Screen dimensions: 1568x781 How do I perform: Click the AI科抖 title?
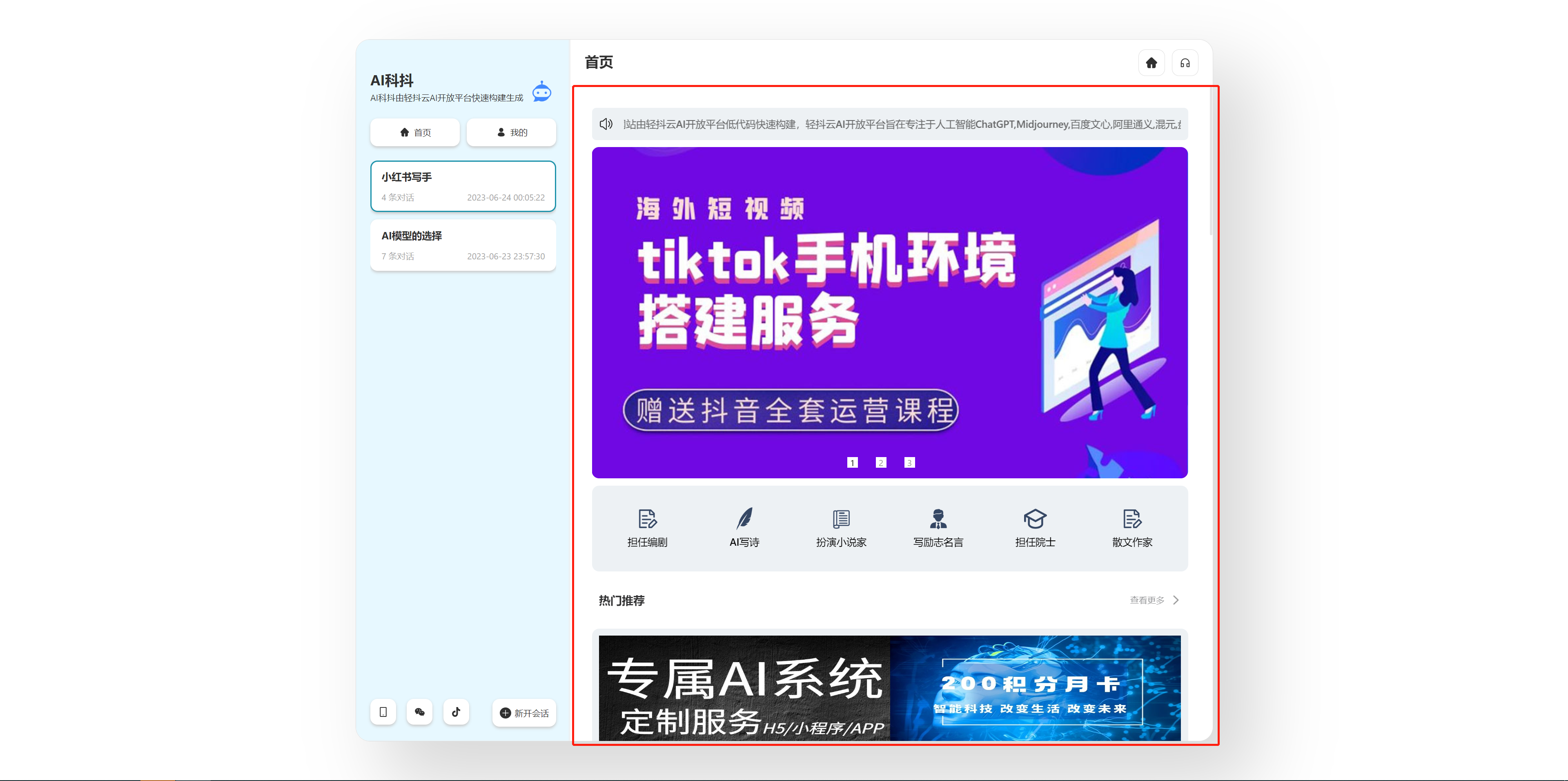click(x=392, y=80)
